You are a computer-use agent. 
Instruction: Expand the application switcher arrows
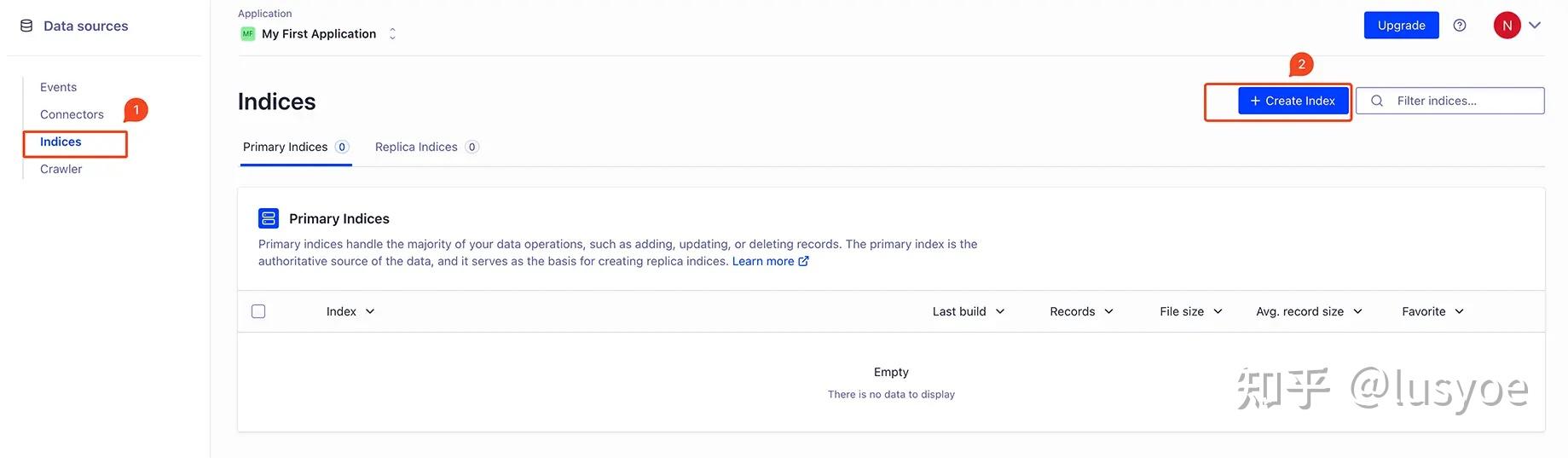pos(392,34)
